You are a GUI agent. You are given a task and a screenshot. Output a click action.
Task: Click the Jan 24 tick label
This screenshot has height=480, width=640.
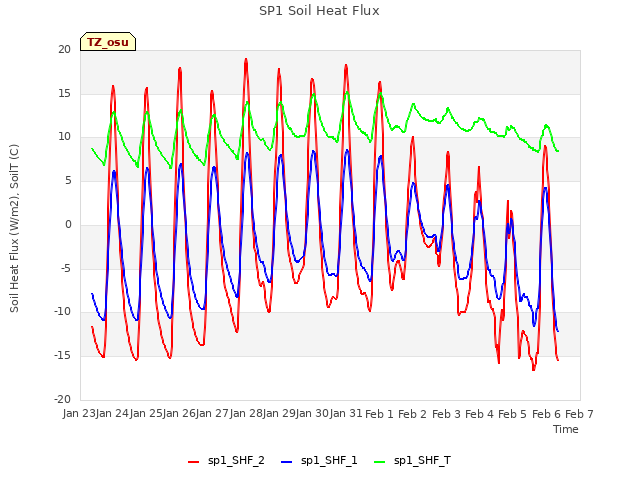point(112,414)
